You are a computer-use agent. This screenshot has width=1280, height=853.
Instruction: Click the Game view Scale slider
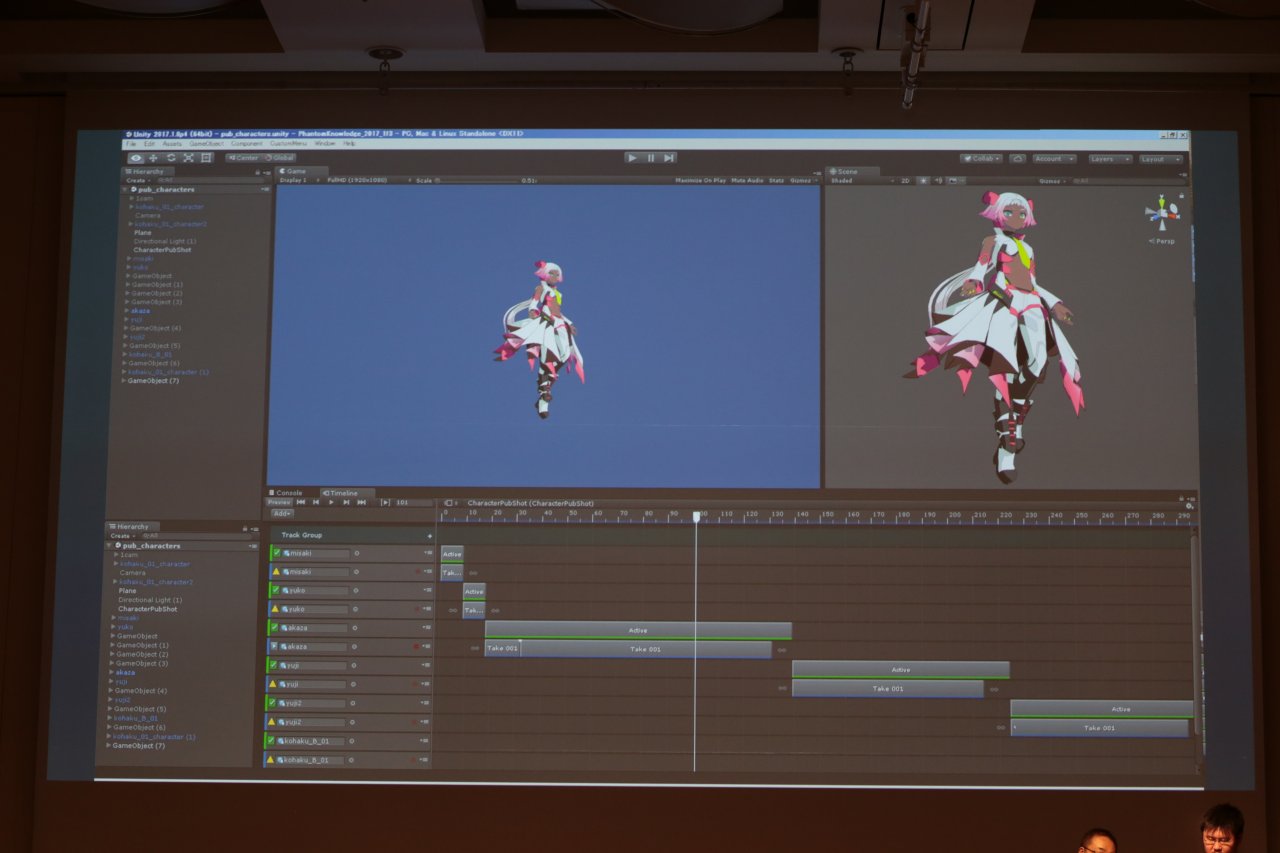tap(476, 181)
